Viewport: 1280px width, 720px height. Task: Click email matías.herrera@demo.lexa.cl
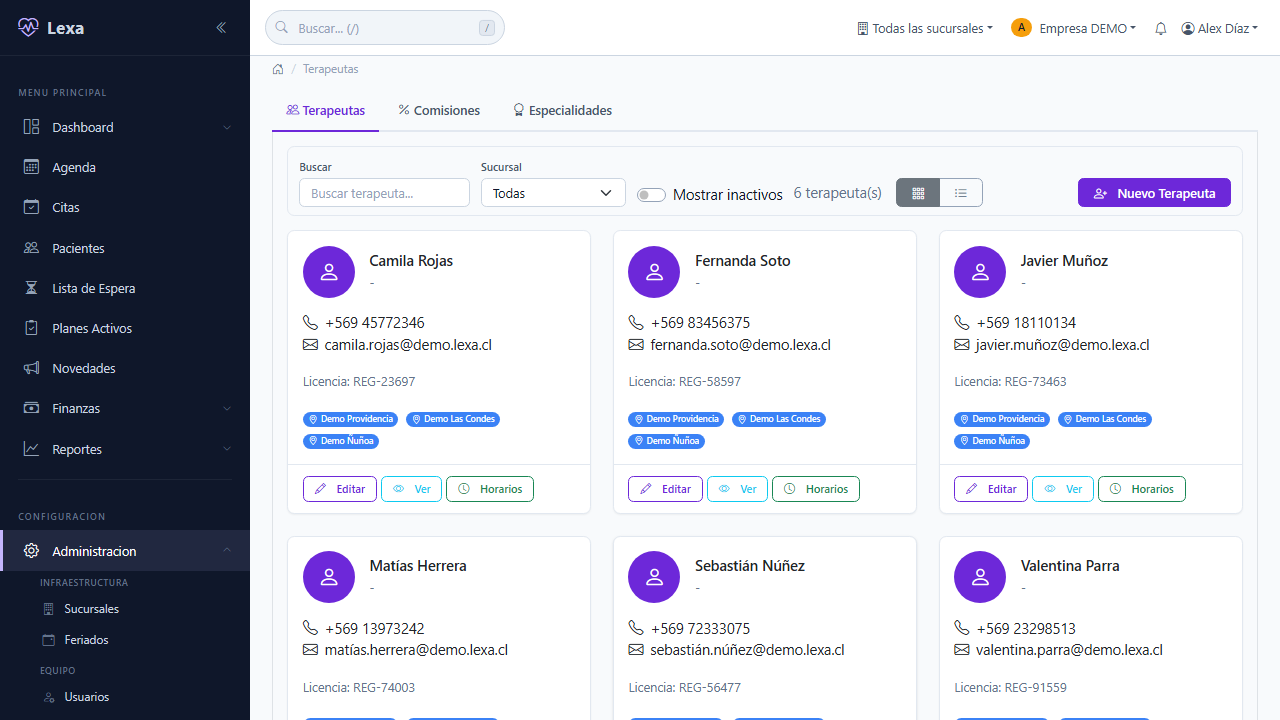coord(416,650)
